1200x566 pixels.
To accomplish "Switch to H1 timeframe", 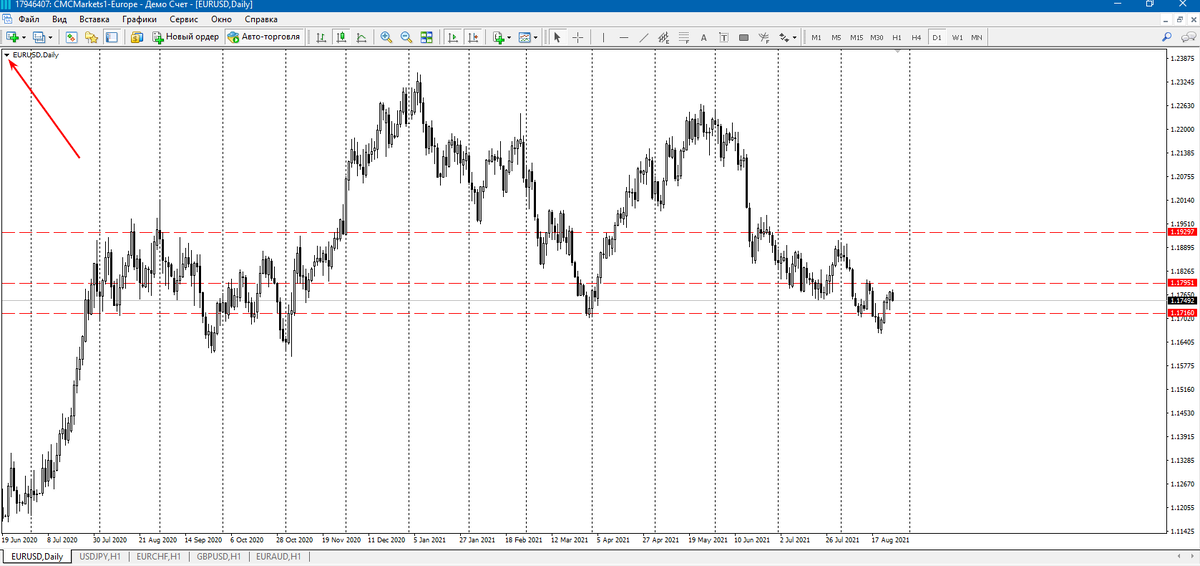I will tap(897, 37).
